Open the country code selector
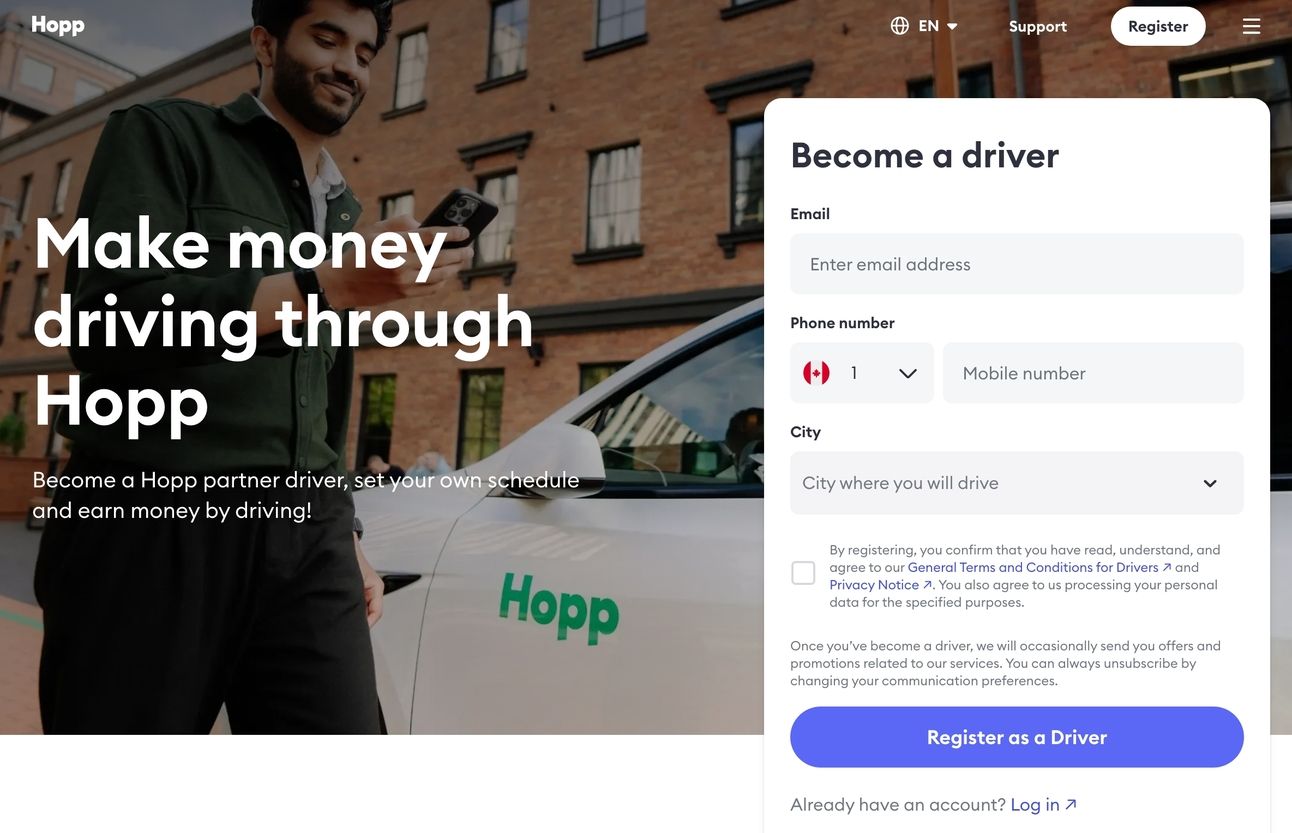The height and width of the screenshot is (833, 1292). point(862,373)
